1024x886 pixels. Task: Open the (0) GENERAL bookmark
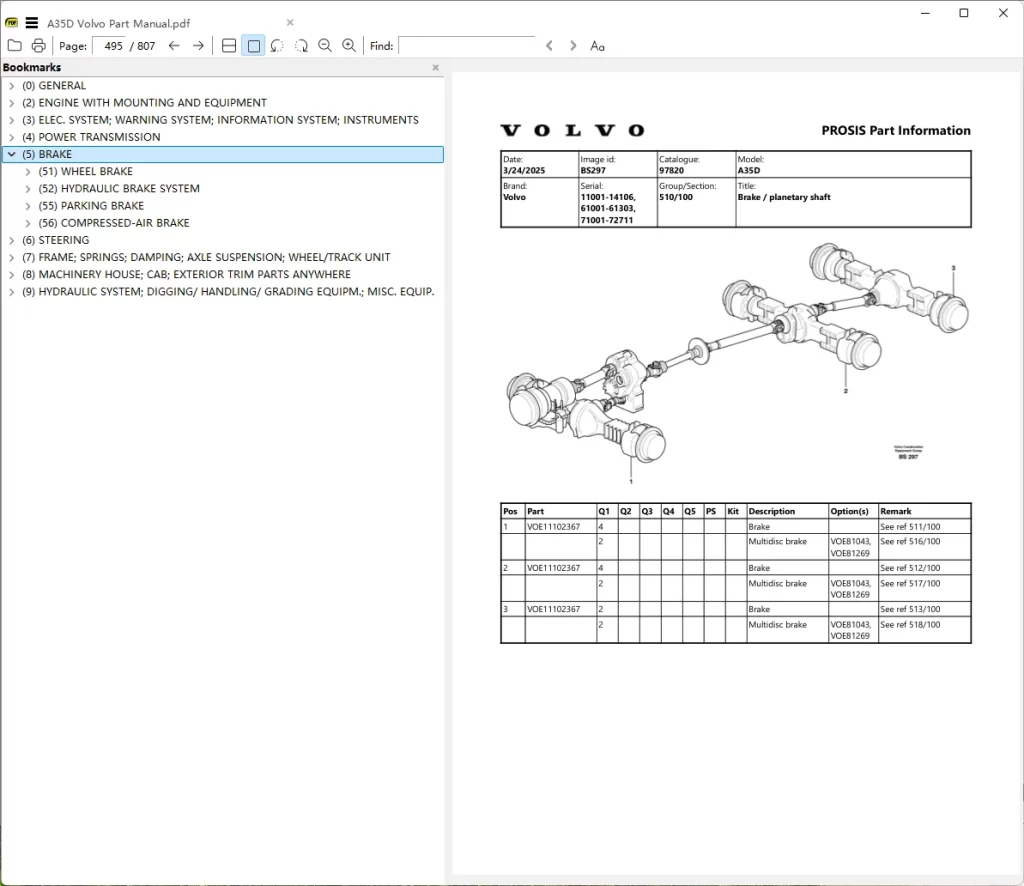click(54, 86)
